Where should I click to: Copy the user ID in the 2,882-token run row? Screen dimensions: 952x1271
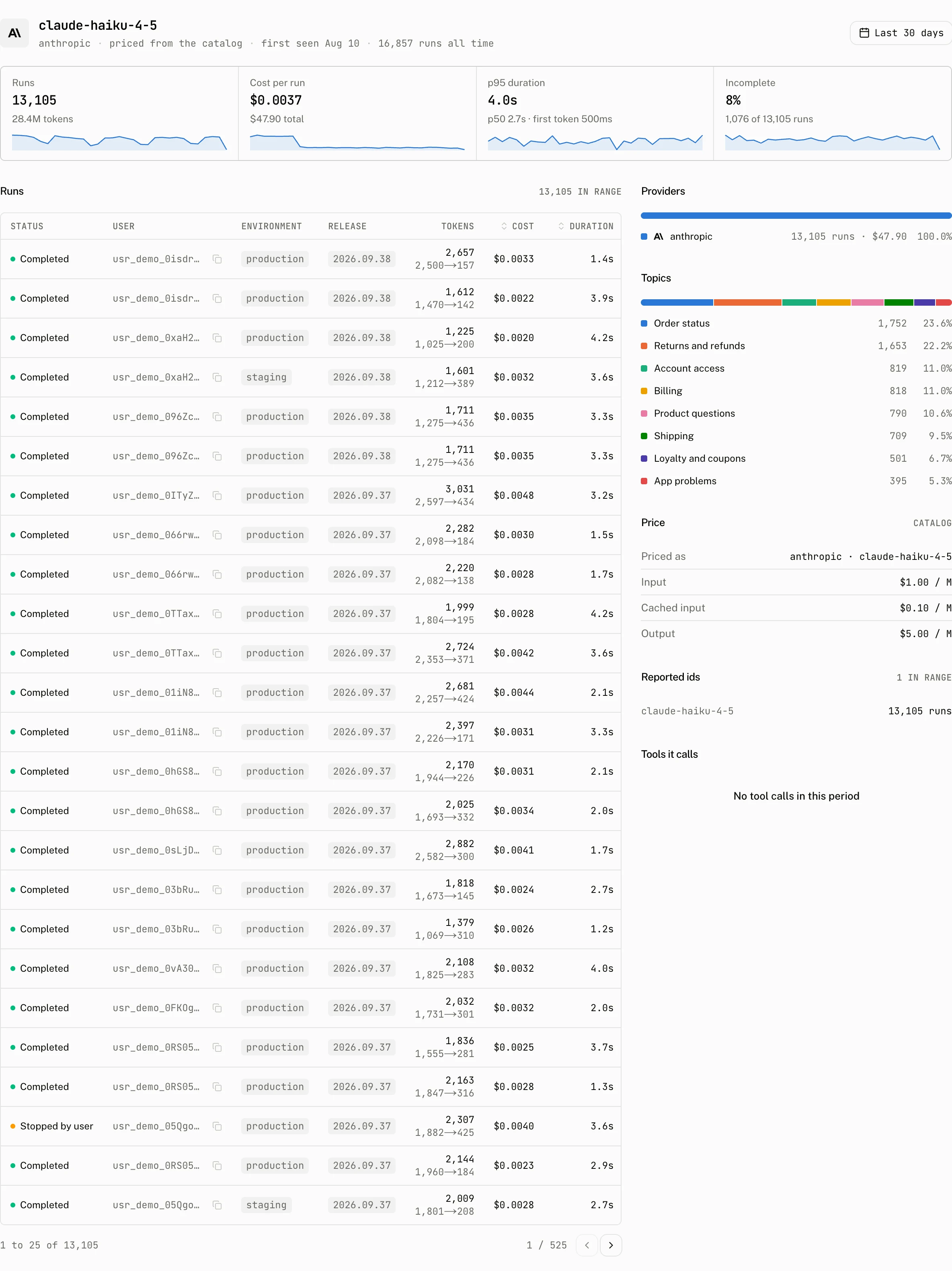click(x=217, y=850)
